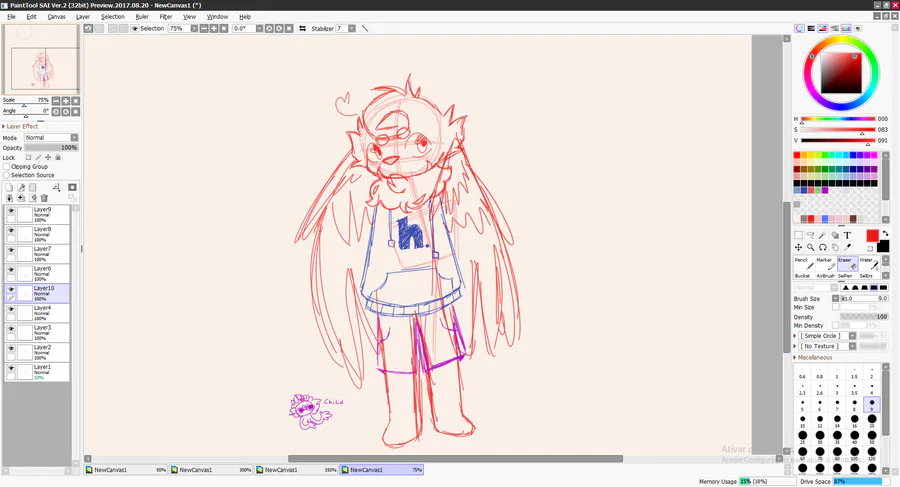Select brush size 9 preset dot
The image size is (900, 487).
coord(872,404)
